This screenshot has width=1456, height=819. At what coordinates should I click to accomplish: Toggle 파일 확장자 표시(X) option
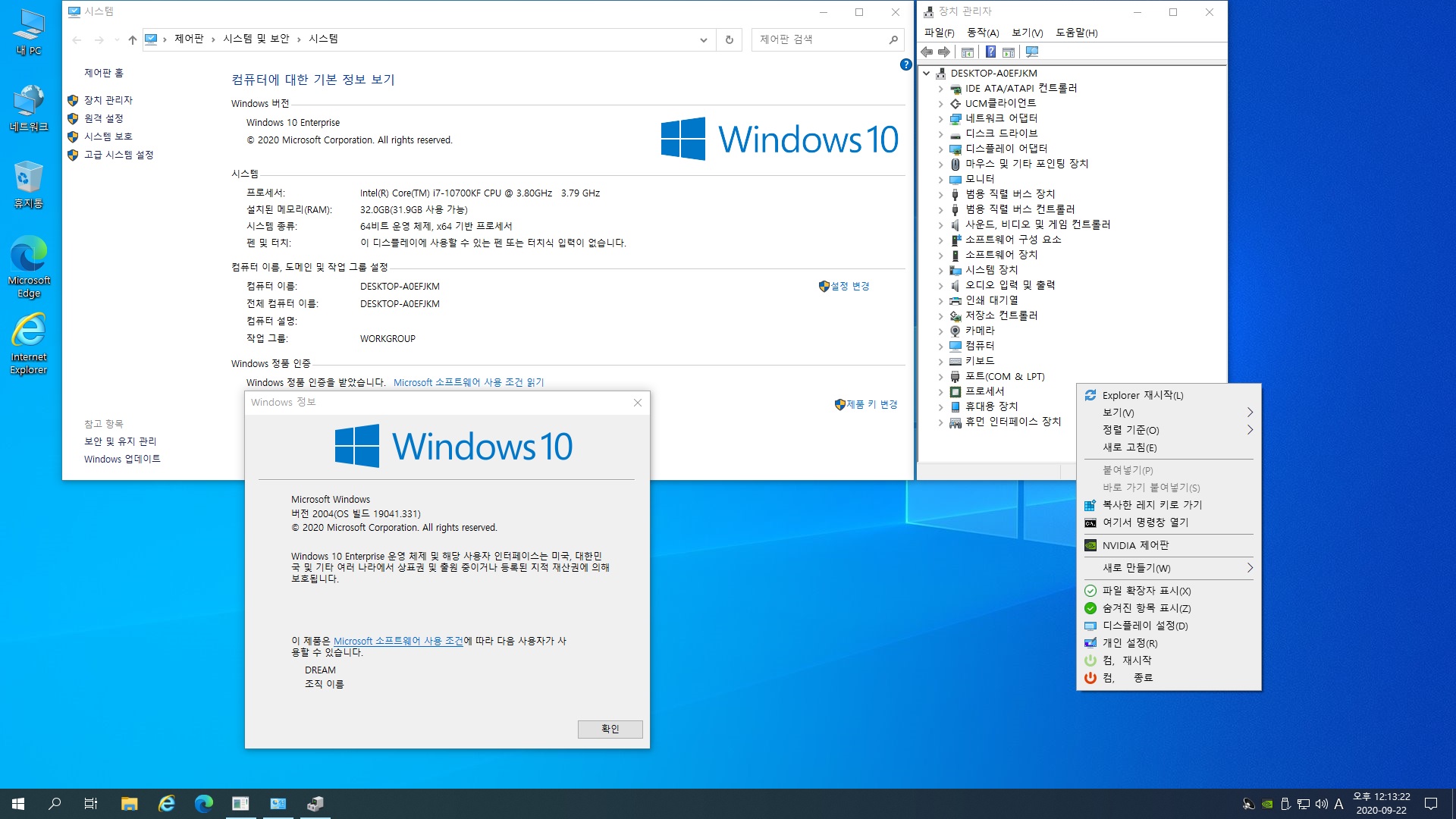1169,591
